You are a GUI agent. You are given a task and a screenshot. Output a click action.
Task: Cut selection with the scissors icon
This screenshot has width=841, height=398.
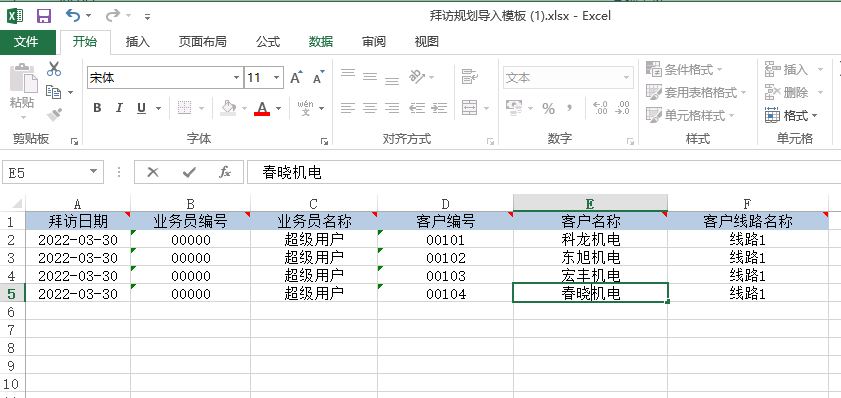pyautogui.click(x=54, y=69)
